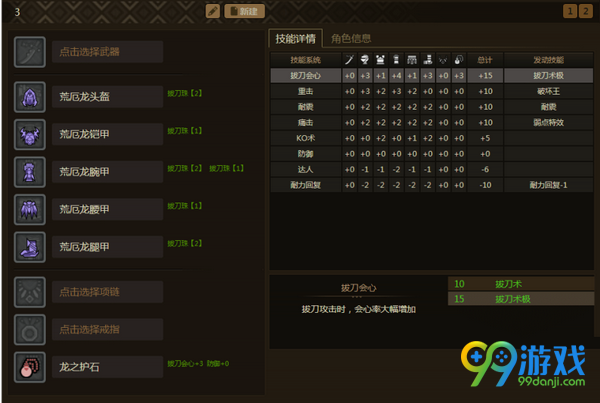Click the 荒厄龙腰甲 waist armor icon

coord(30,209)
